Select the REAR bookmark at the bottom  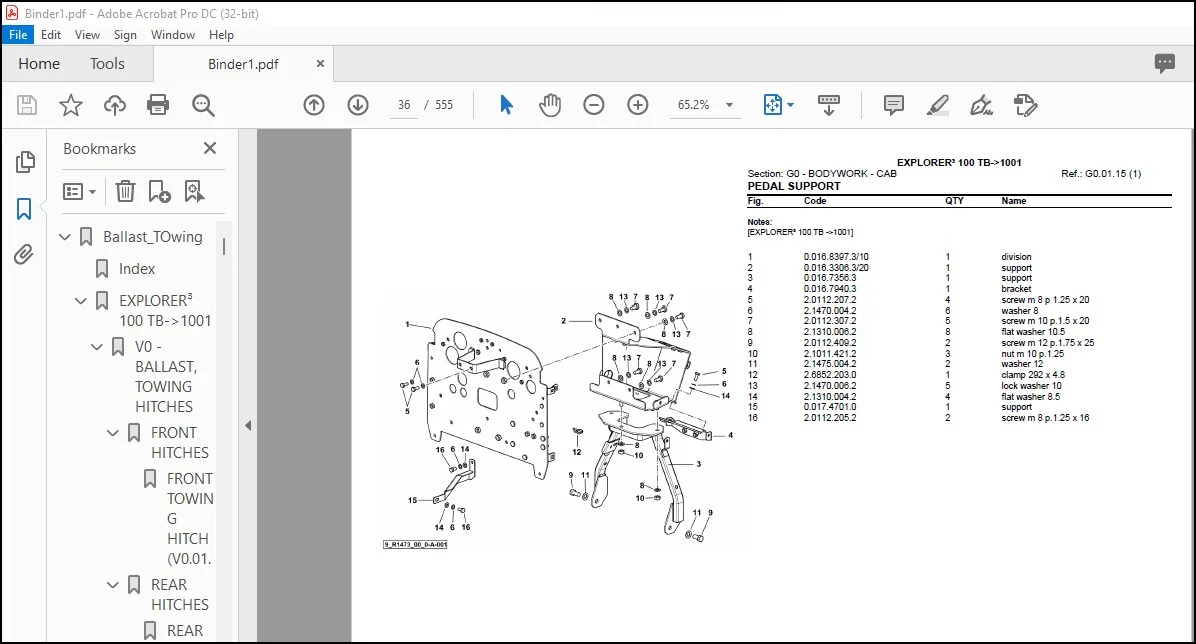point(185,630)
